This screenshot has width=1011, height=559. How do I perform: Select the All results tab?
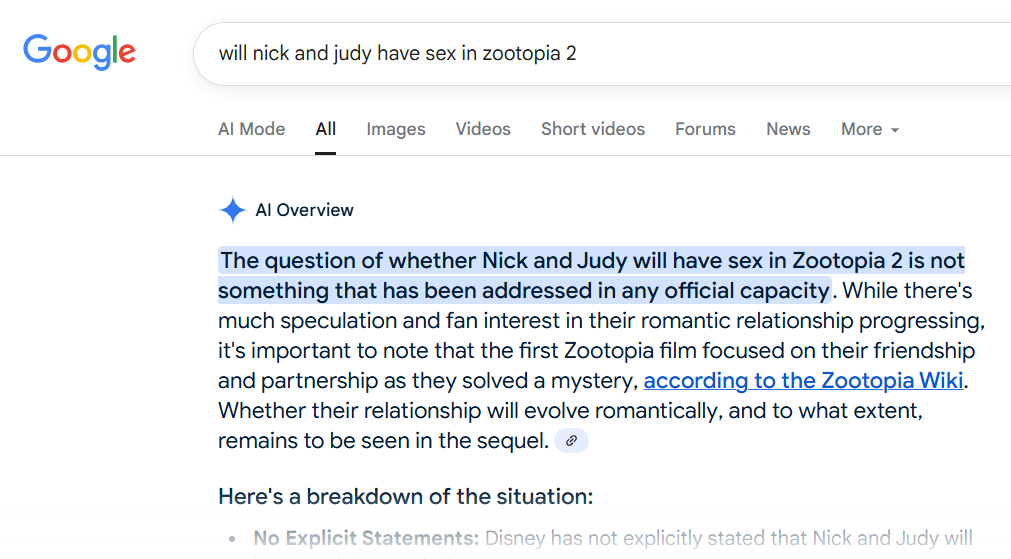coord(326,129)
